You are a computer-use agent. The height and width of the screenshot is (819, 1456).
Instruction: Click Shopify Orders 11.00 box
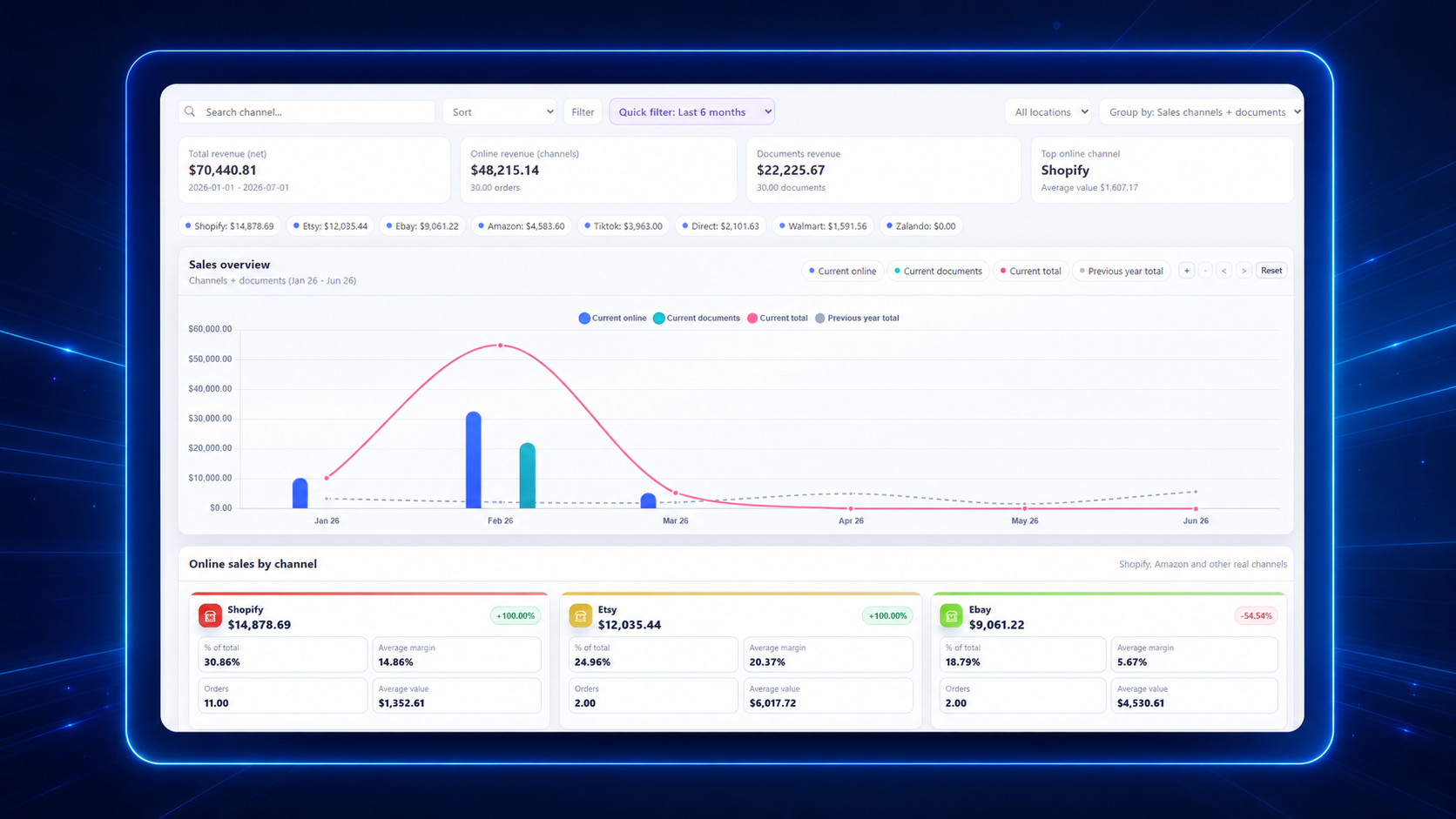[283, 696]
